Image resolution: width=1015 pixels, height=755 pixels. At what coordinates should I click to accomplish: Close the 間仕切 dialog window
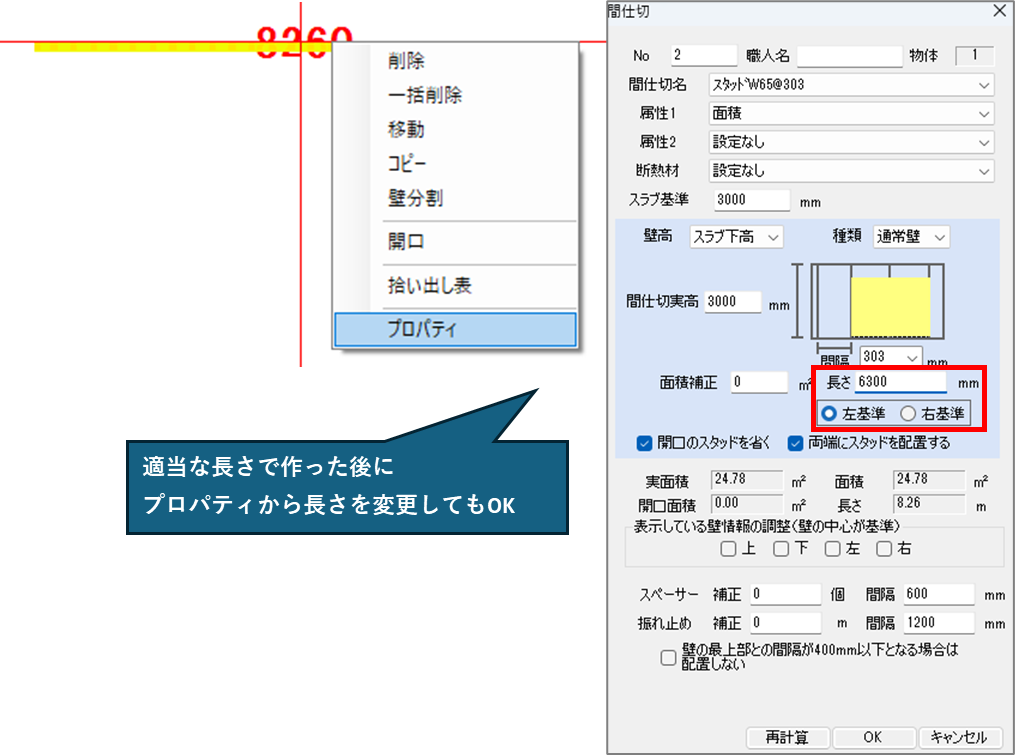tap(998, 11)
